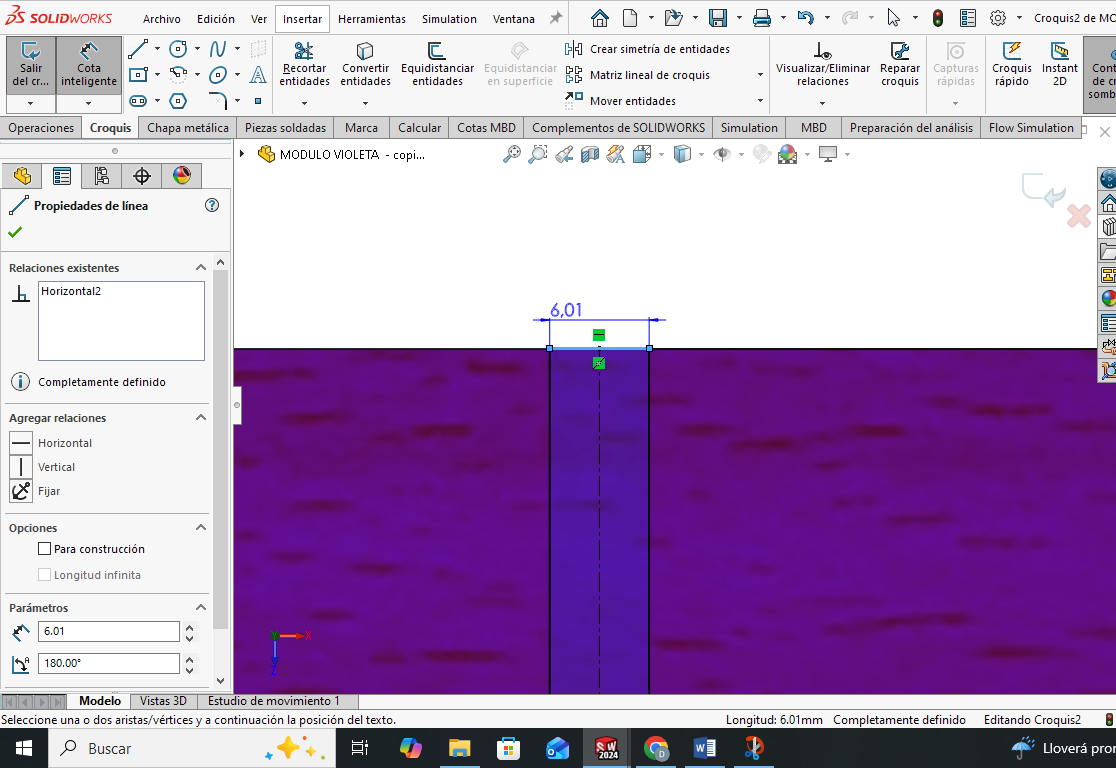Select the Polygon sketch tool
Viewport: 1116px width, 768px height.
[x=178, y=101]
